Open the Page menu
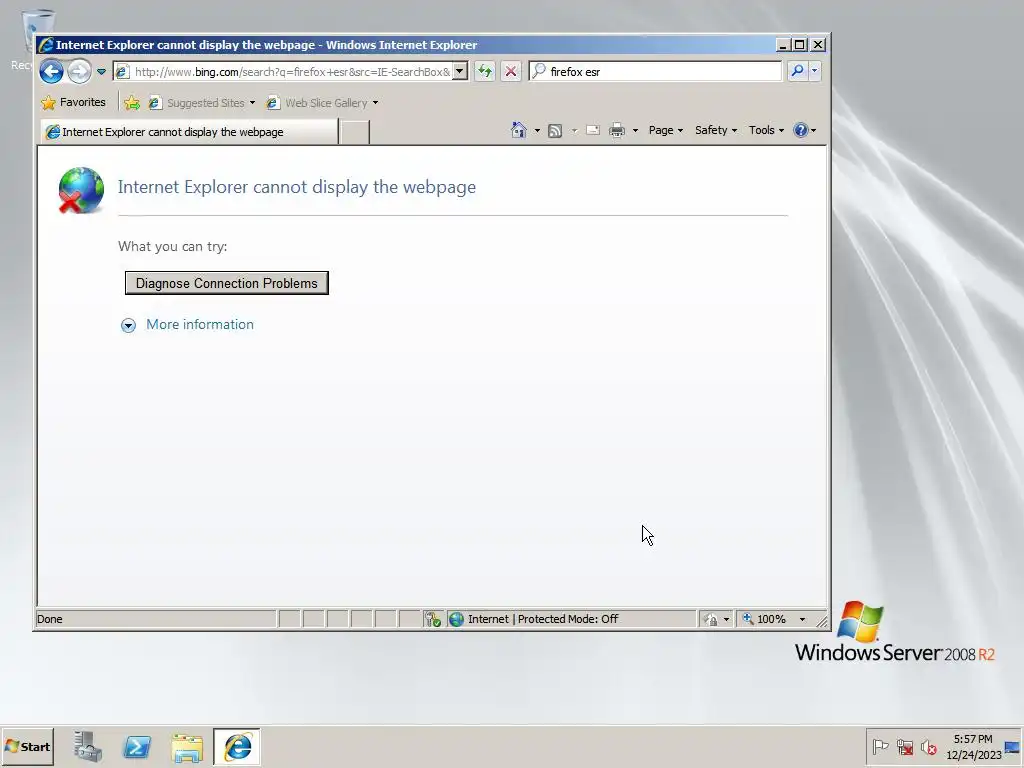The width and height of the screenshot is (1024, 768). click(x=665, y=130)
